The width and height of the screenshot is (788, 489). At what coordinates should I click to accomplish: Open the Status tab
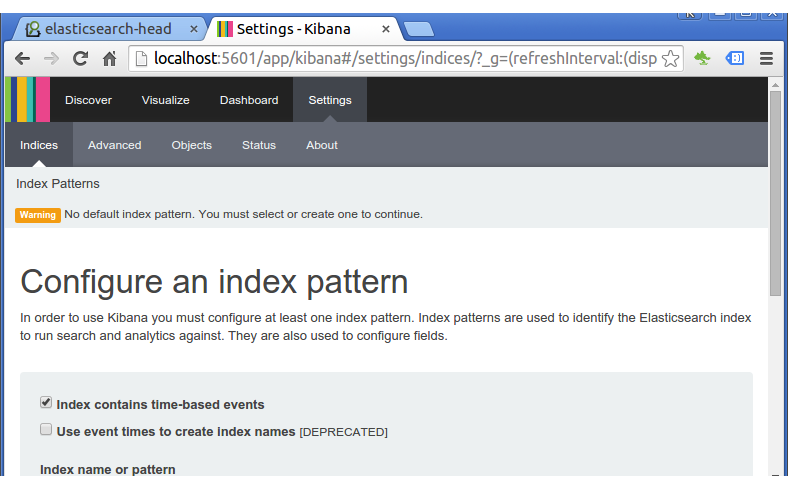tap(259, 145)
